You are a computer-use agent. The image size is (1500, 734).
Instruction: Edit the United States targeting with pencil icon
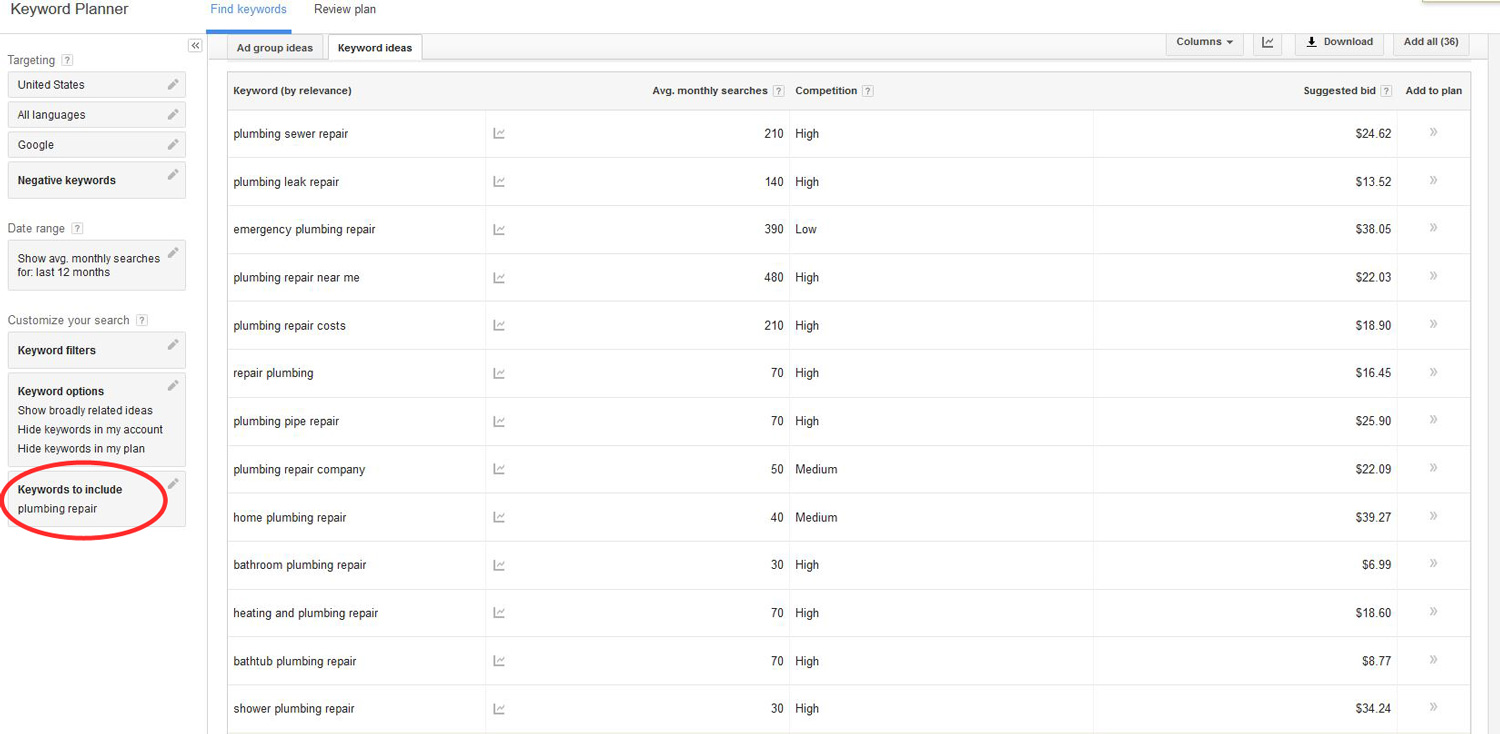click(171, 84)
